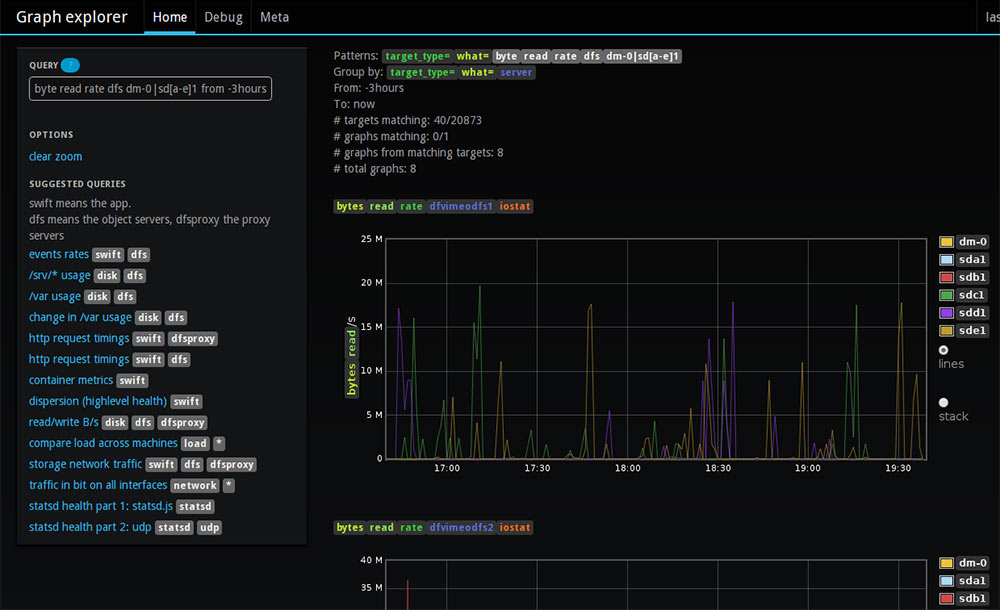Open statsd health part 1: statsd.js
The height and width of the screenshot is (610, 1000).
[101, 506]
